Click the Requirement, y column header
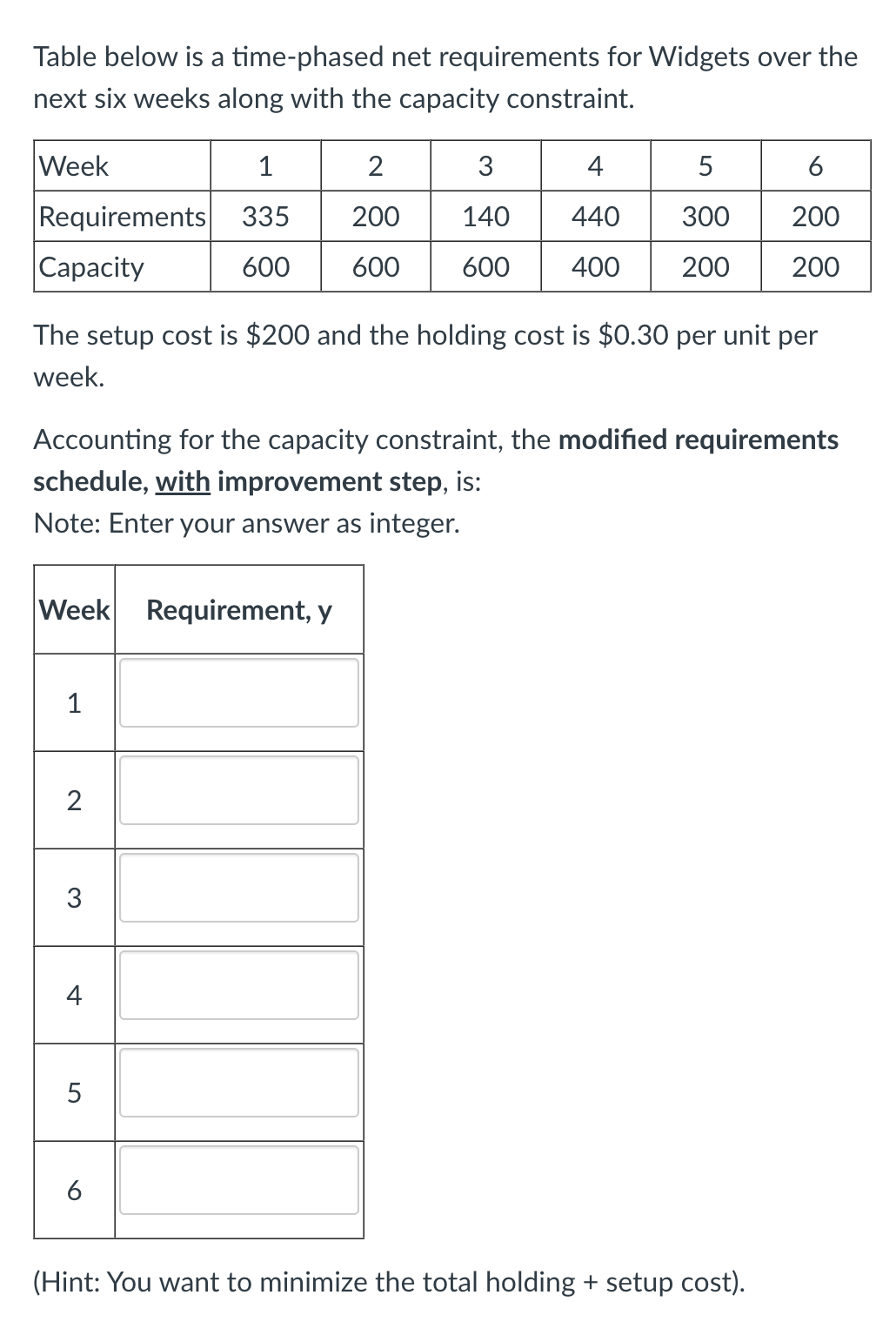This screenshot has height=1342, width=896. 238,610
